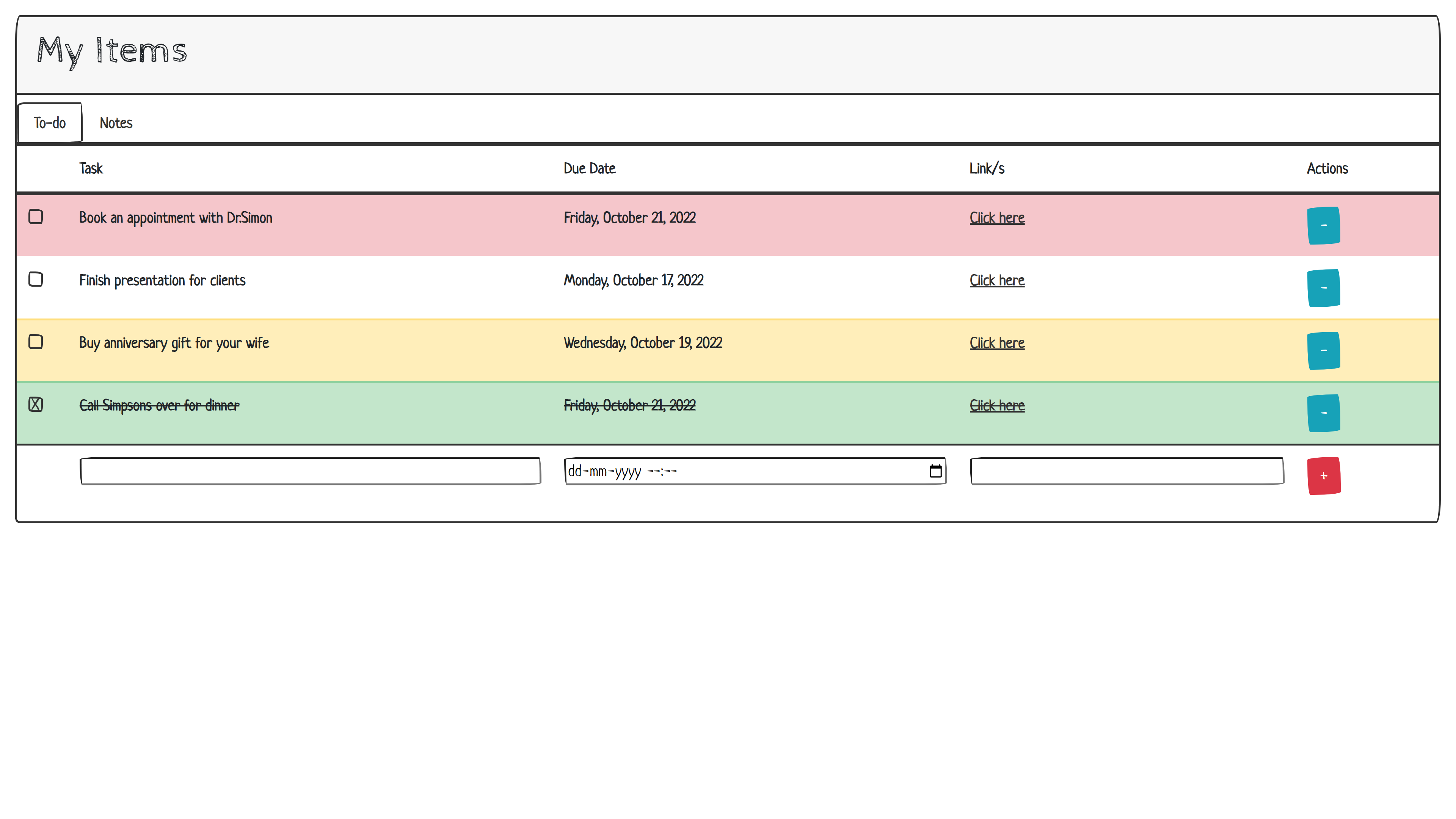The height and width of the screenshot is (819, 1456).
Task: Click the Friday, October 21 date in the Dr.Simon row
Action: point(630,218)
